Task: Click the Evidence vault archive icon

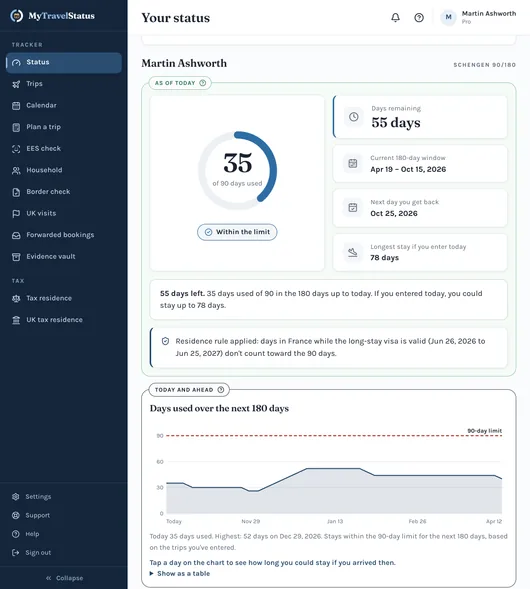Action: [x=16, y=257]
